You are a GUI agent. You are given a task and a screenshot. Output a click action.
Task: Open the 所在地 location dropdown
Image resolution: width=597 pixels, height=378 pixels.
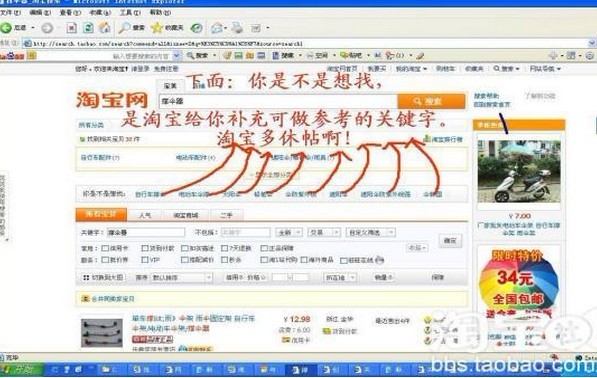(340, 278)
